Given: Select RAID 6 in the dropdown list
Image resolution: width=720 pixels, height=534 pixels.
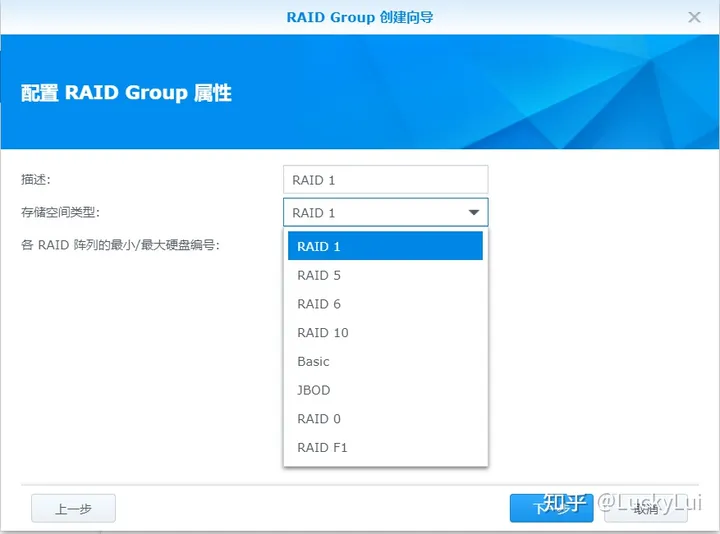Looking at the screenshot, I should tap(385, 304).
